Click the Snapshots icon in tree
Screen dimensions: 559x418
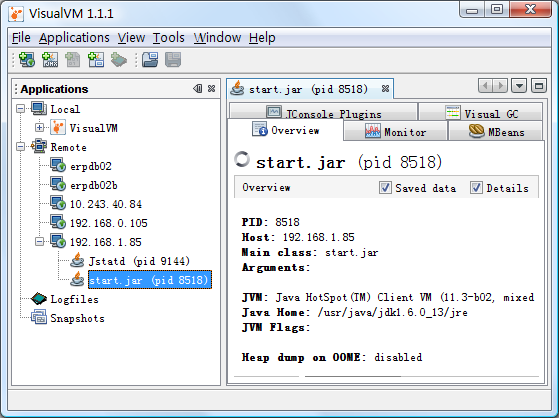[x=39, y=317]
